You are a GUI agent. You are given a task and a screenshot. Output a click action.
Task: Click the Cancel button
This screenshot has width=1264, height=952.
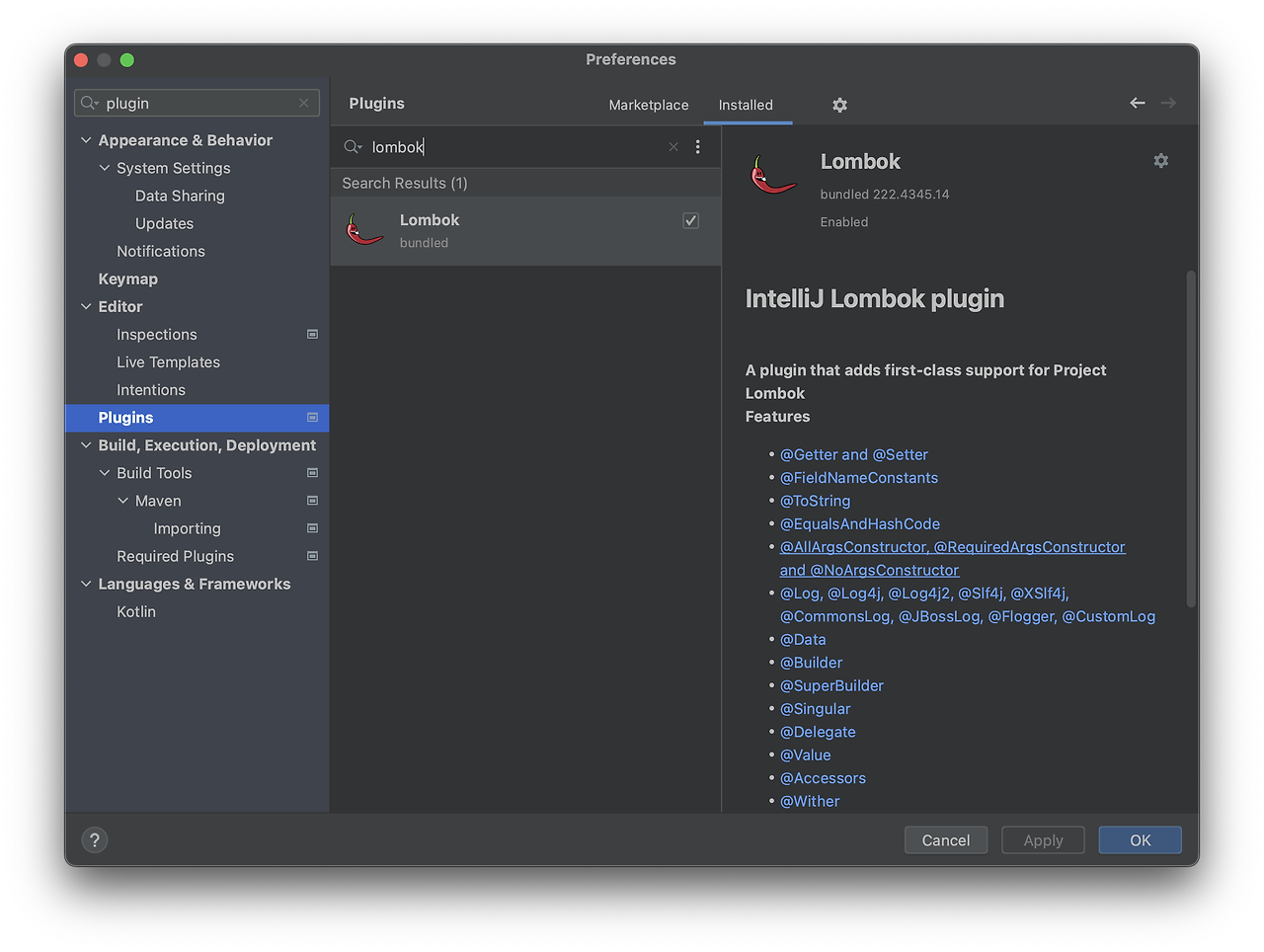946,840
